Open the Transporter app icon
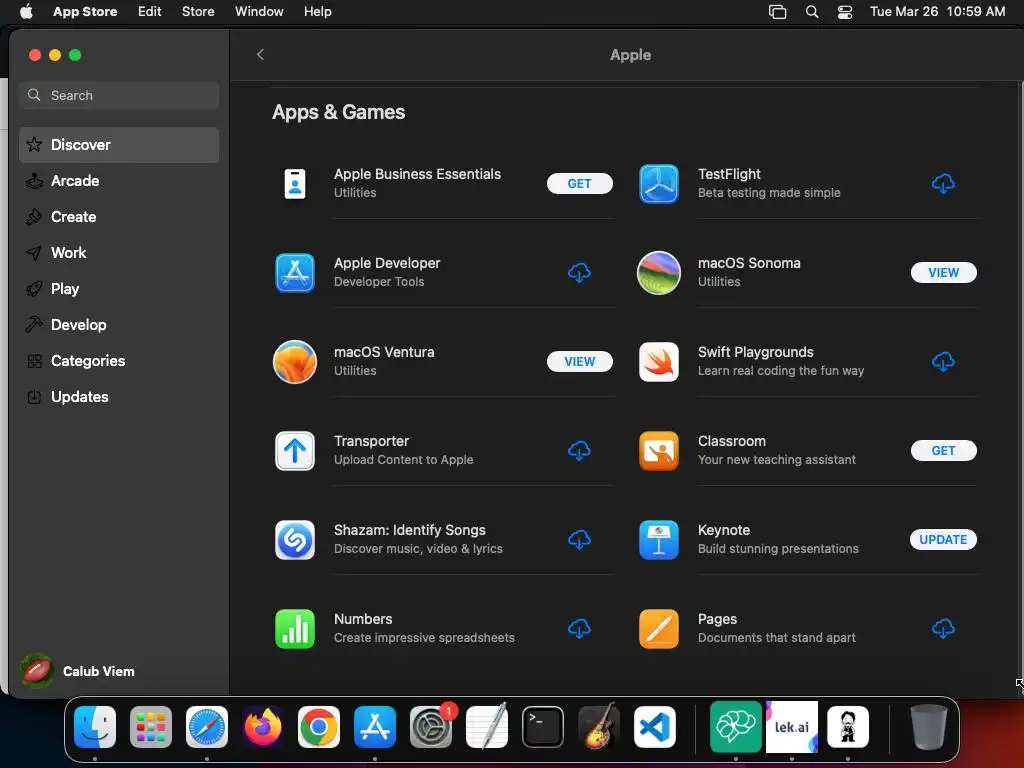Image resolution: width=1024 pixels, height=768 pixels. [x=295, y=450]
